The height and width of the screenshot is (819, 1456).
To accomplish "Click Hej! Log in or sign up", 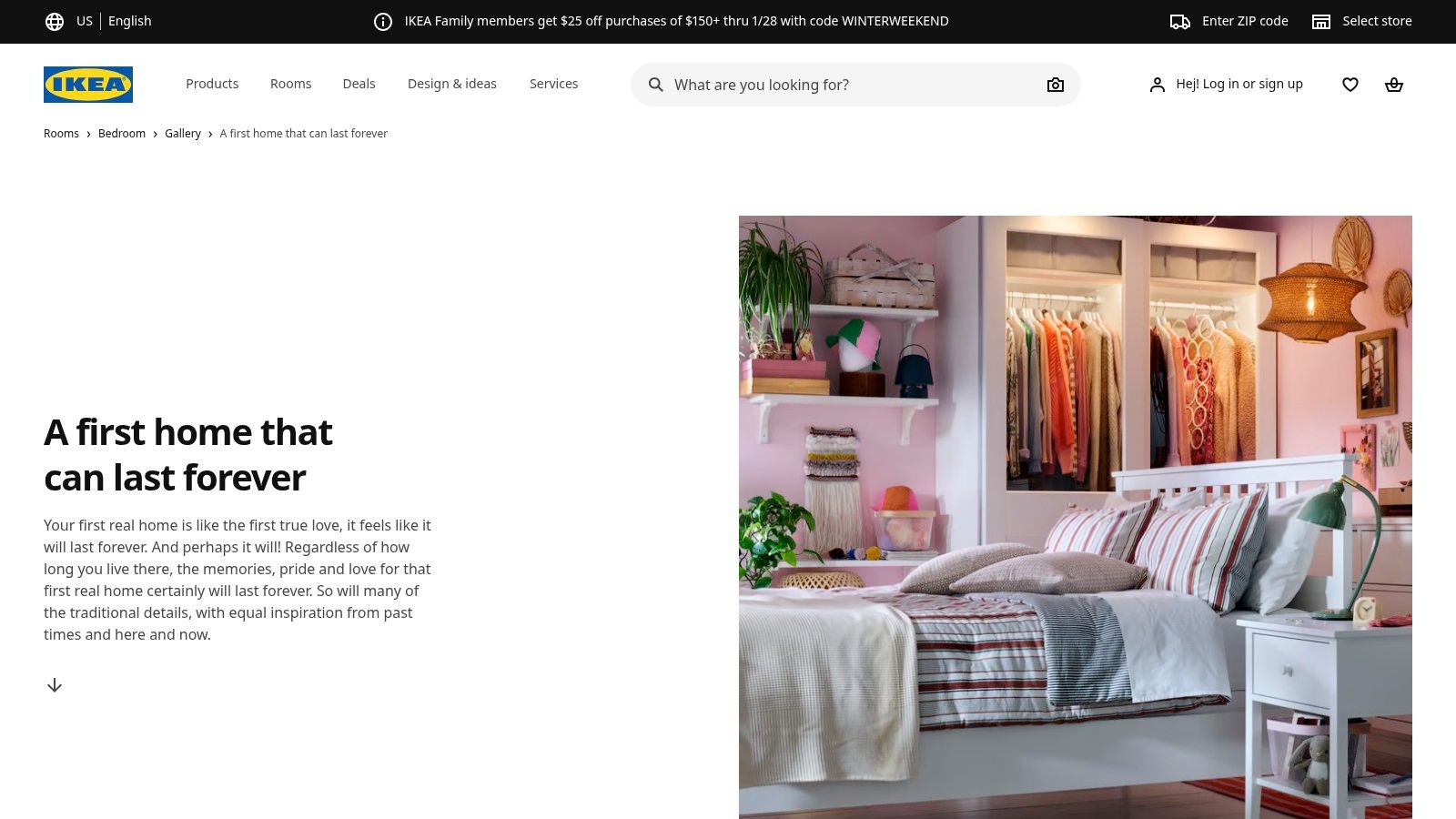I will pos(1239,84).
